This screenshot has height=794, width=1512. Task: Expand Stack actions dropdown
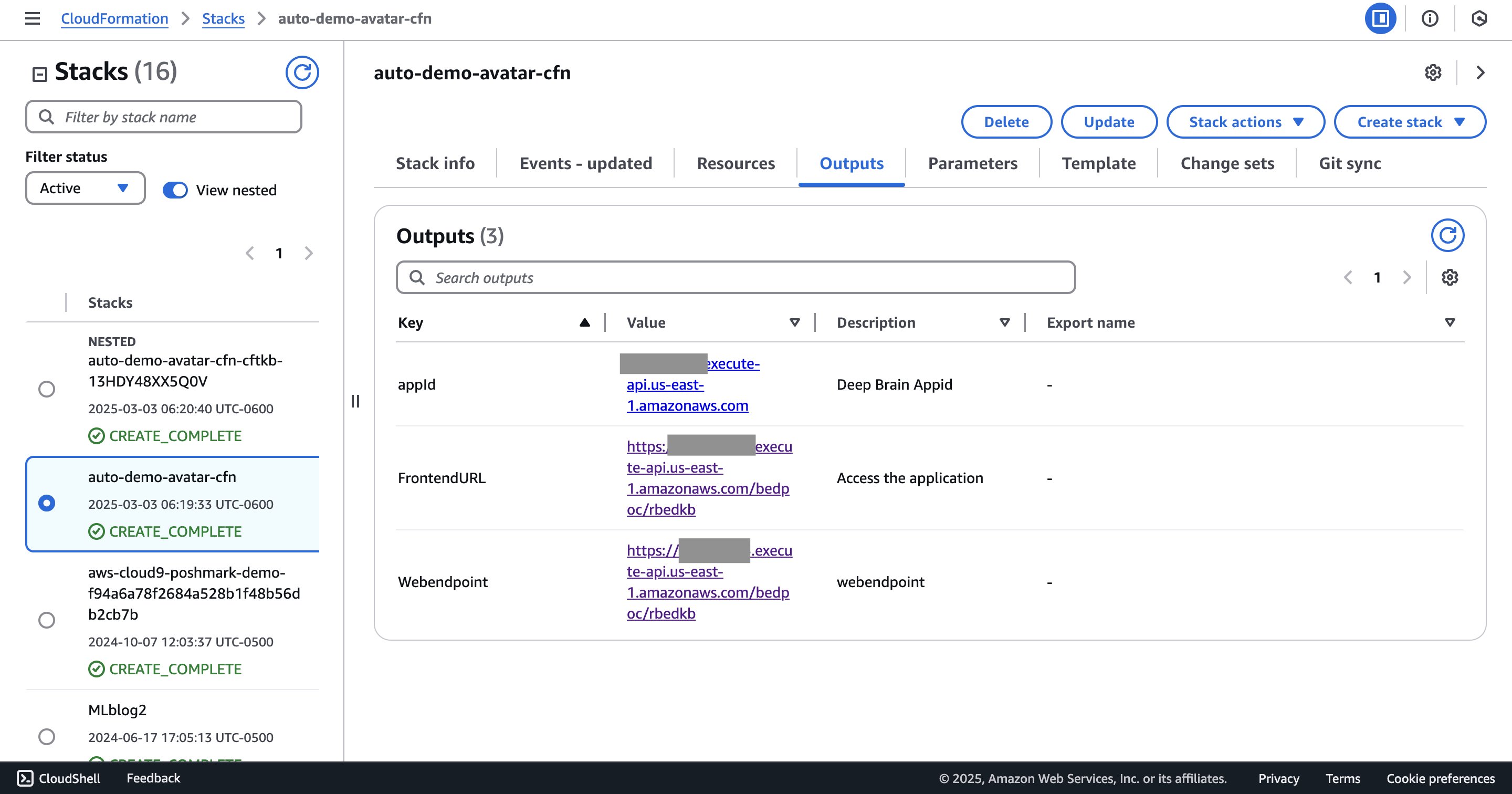point(1245,121)
